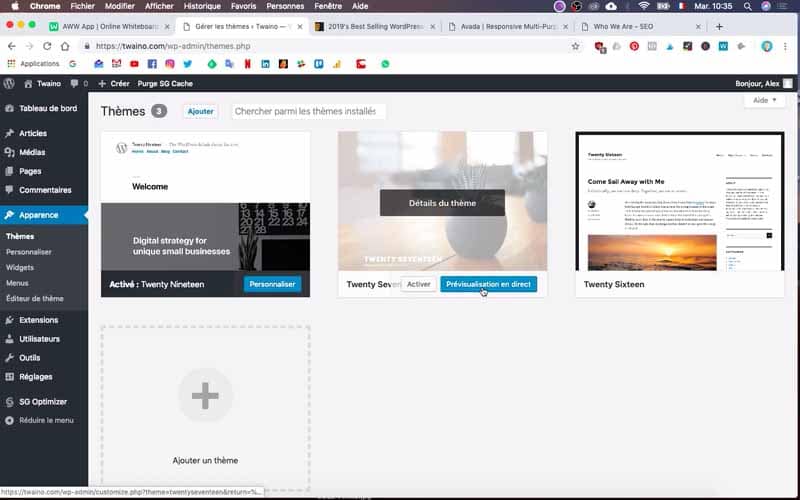The image size is (800, 500).
Task: Select the Apparence menu
Action: (x=43, y=215)
